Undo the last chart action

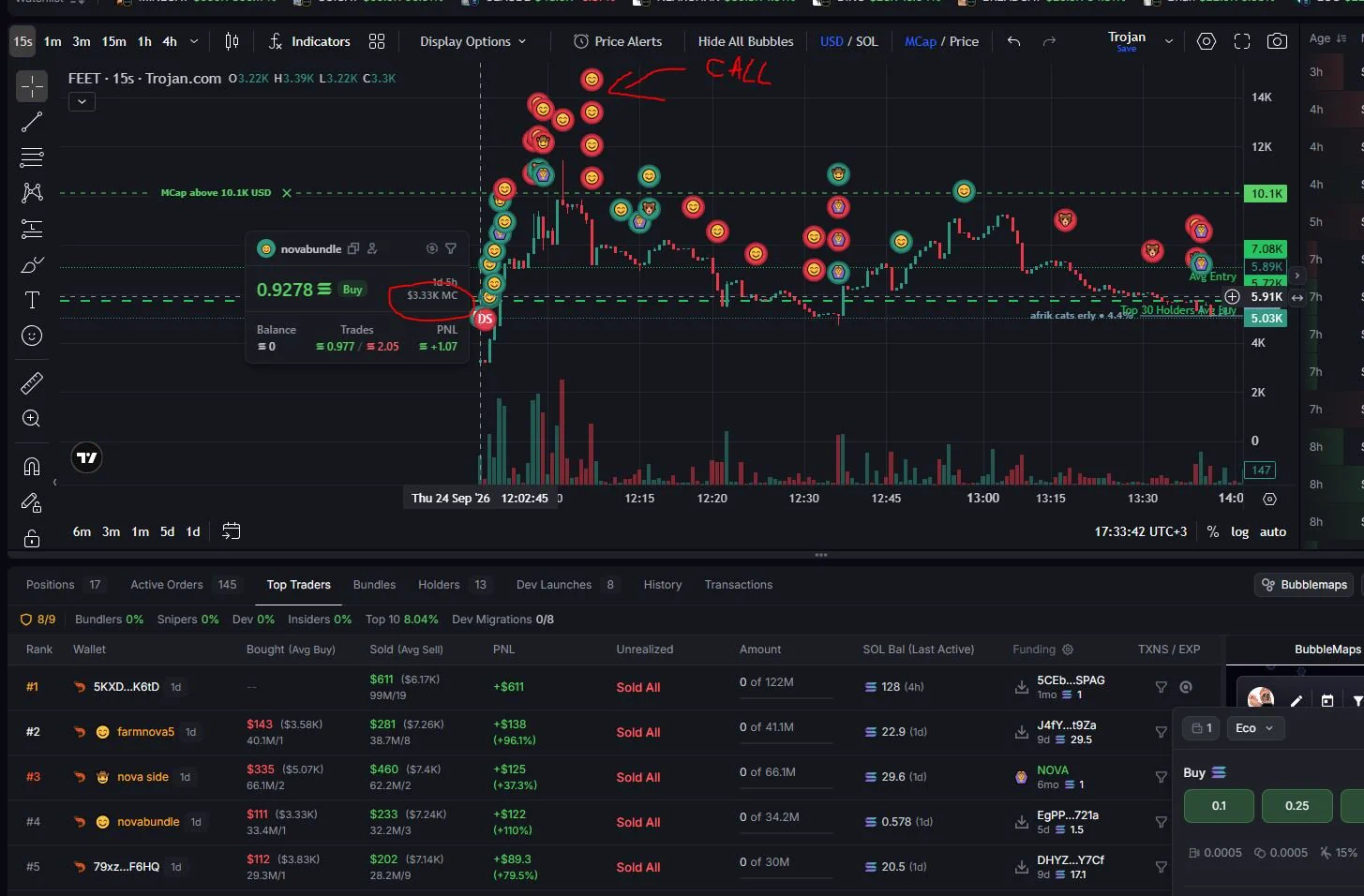[x=1013, y=41]
